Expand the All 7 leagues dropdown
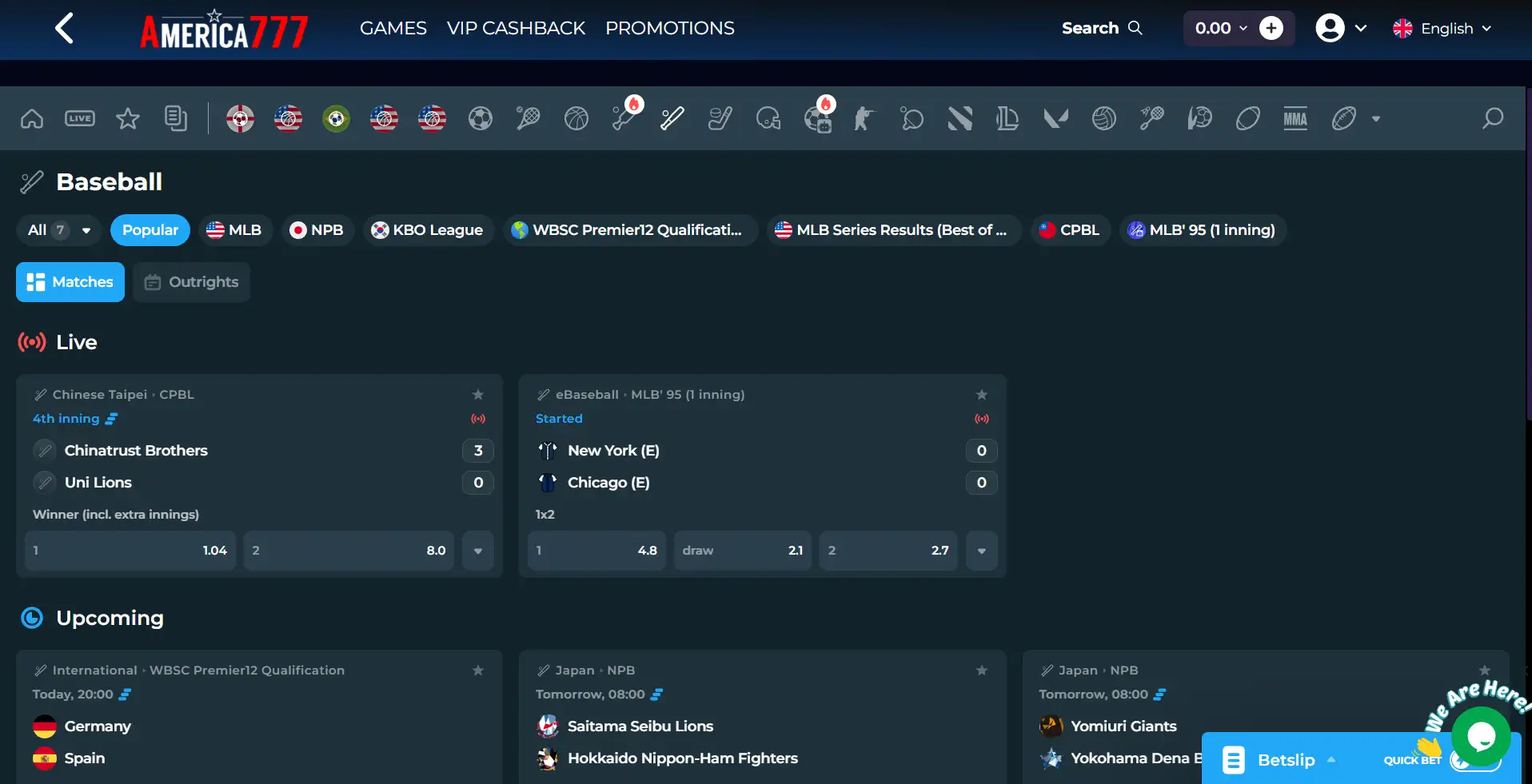1532x784 pixels. point(59,230)
